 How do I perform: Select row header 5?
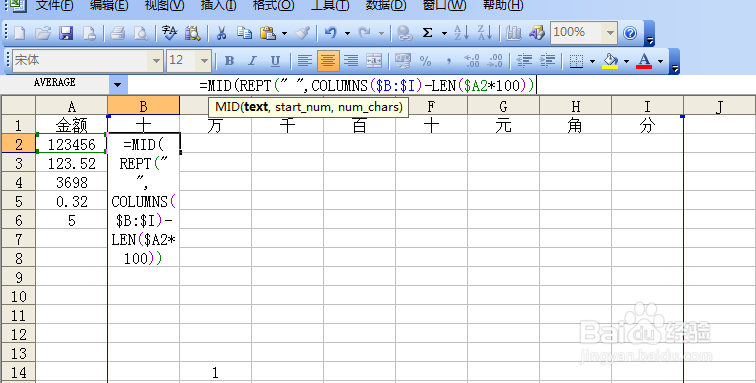(18, 201)
